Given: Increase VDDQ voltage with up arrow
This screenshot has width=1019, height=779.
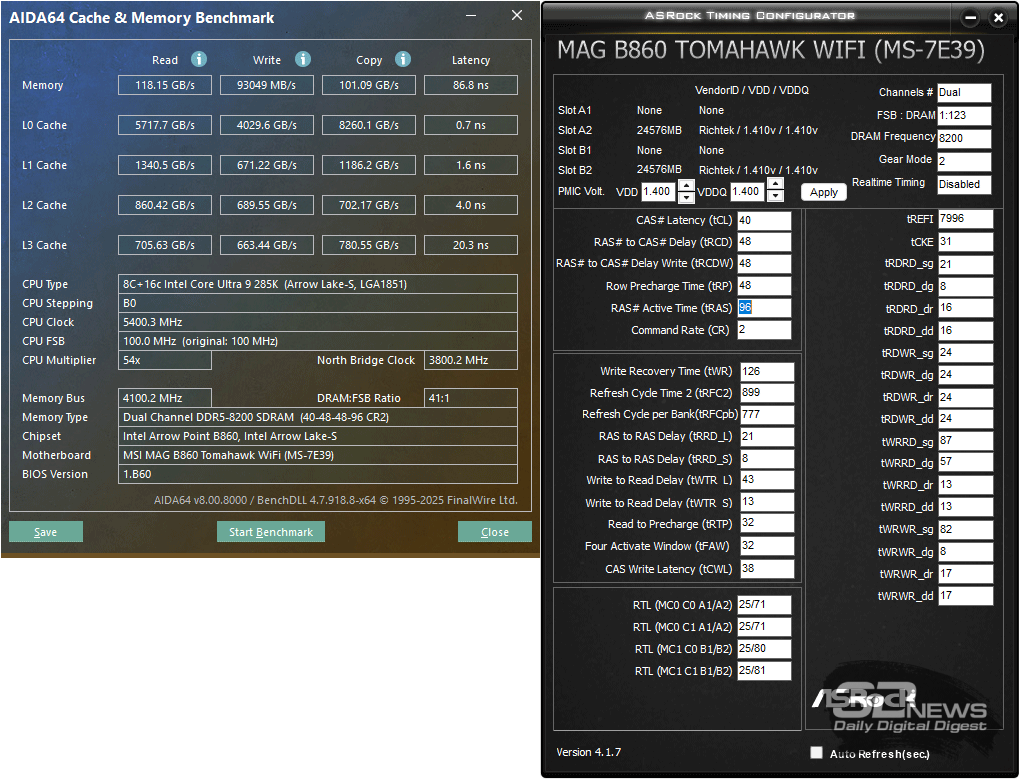Looking at the screenshot, I should [x=775, y=185].
